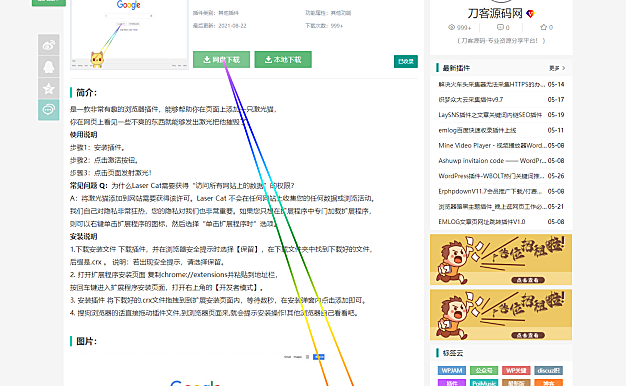
Task: Click the teal 已收录 badge button
Action: [x=406, y=61]
